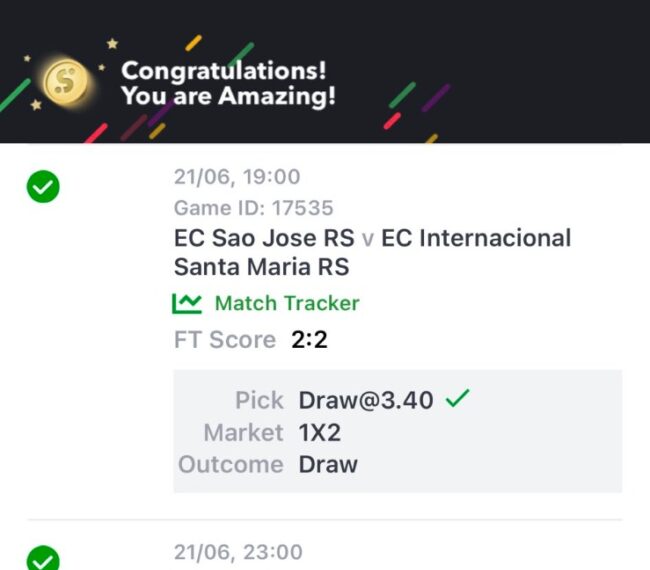Select the 21/06, 19:00 match time
Viewport: 650px width, 570px height.
237,177
